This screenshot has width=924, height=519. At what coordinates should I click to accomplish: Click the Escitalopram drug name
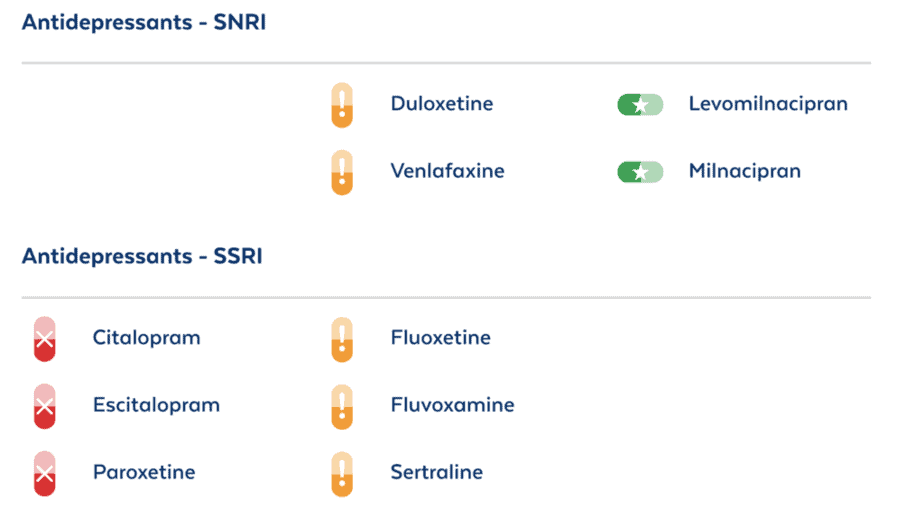coord(156,405)
